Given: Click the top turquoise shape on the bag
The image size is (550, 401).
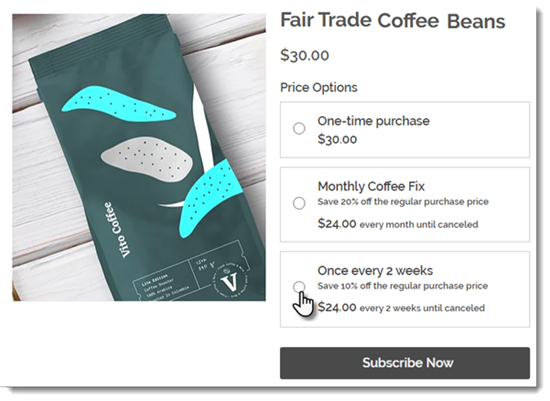Looking at the screenshot, I should [118, 104].
